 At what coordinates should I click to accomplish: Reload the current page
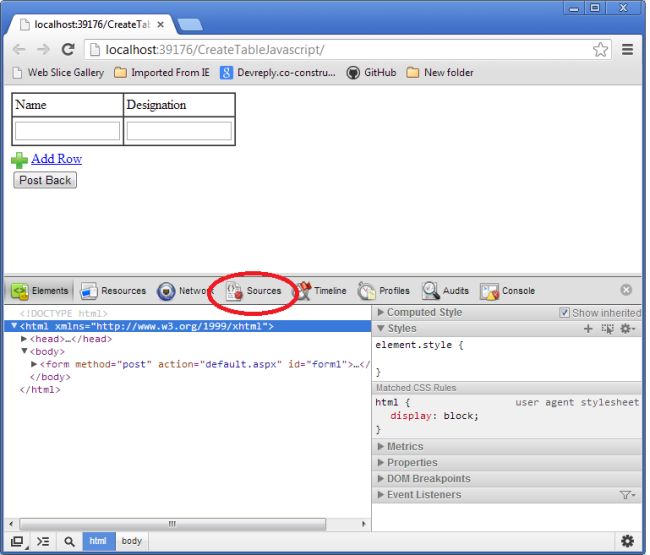click(68, 50)
